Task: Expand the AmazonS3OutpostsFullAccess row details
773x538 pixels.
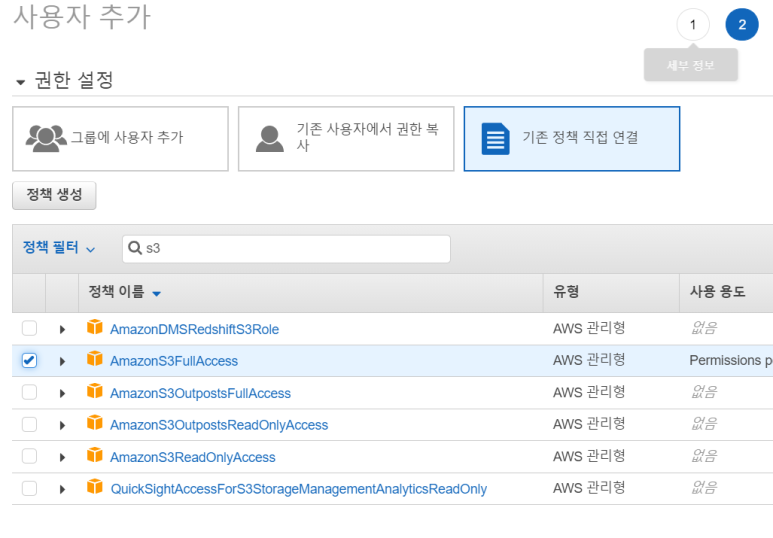Action: point(62,394)
